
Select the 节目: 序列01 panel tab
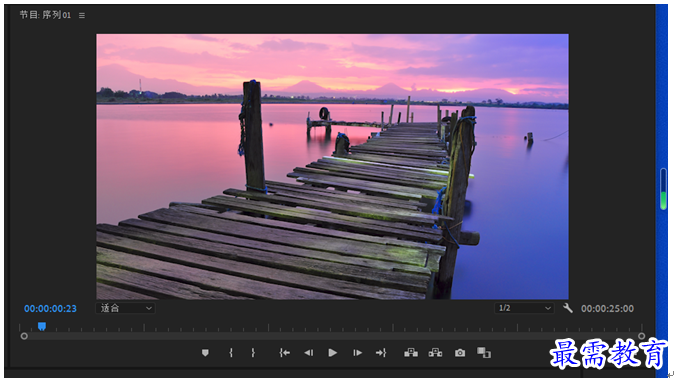pos(45,15)
